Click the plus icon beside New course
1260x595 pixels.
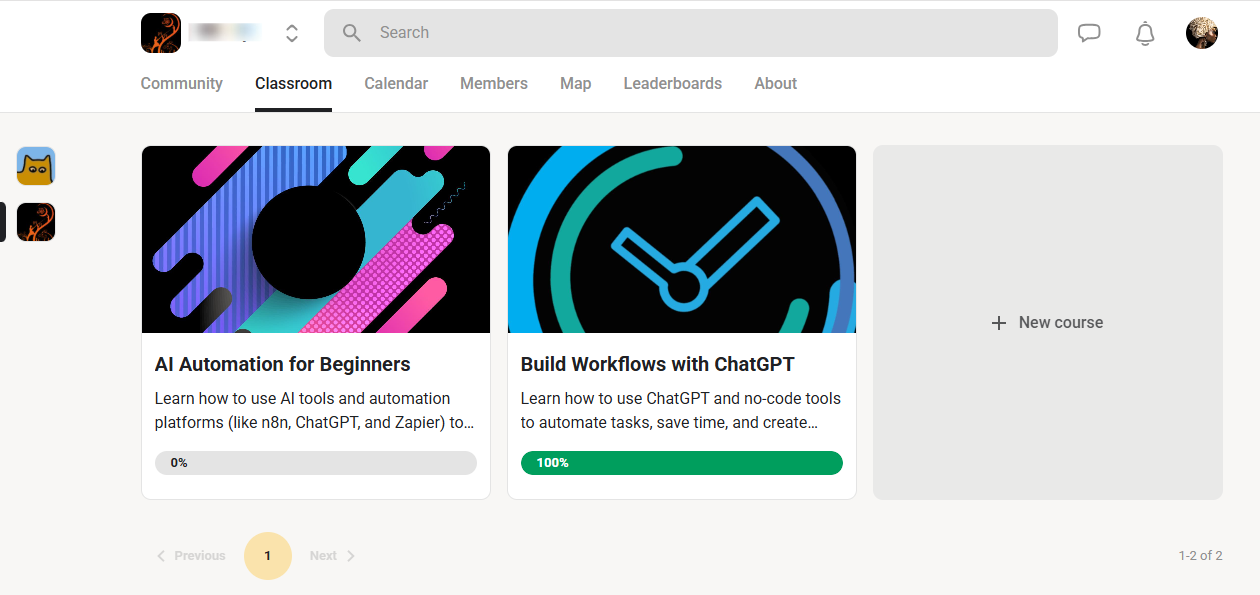(998, 323)
